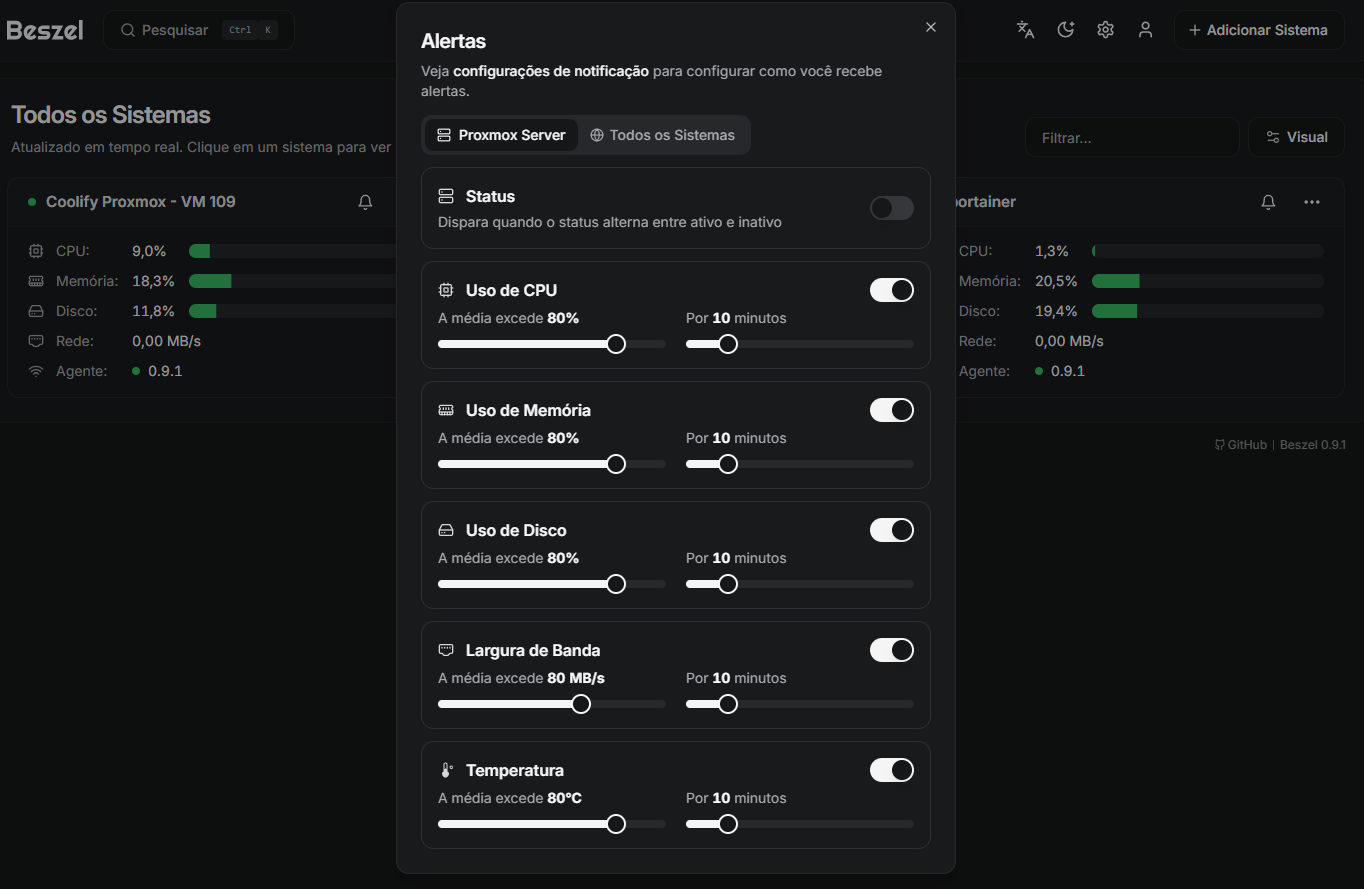Screen dimensions: 1364x889
Task: Click the Adicionar Sistema button
Action: click(1258, 30)
